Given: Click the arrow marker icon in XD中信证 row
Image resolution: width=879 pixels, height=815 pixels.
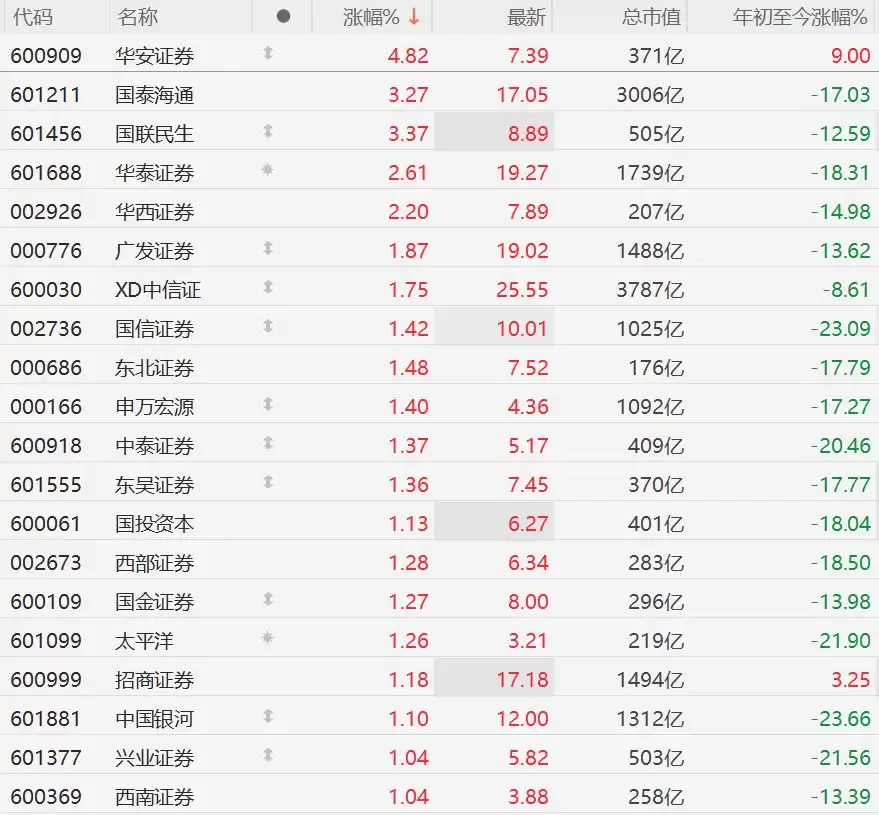Looking at the screenshot, I should point(268,286).
